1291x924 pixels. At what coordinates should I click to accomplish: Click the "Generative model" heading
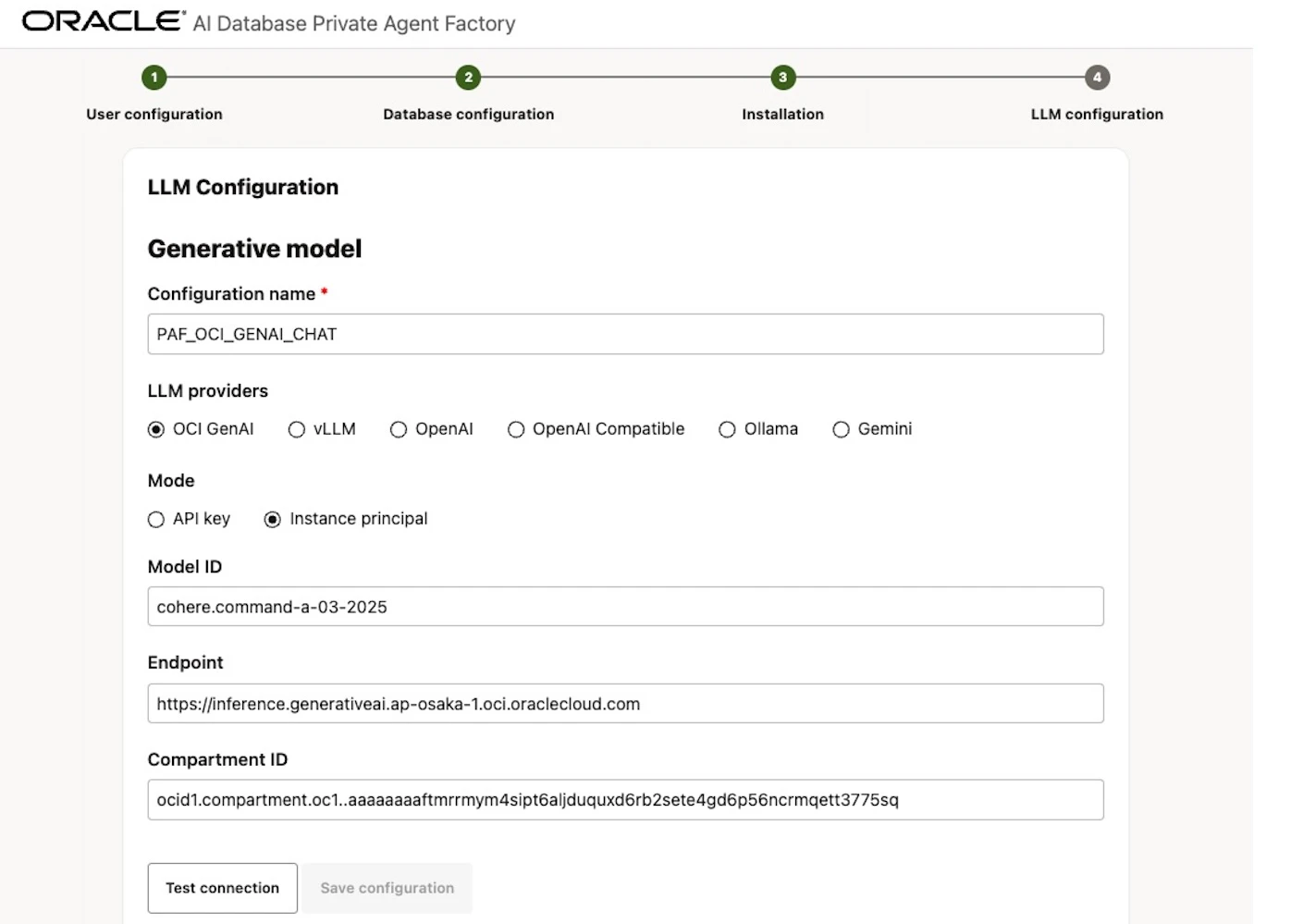point(255,249)
